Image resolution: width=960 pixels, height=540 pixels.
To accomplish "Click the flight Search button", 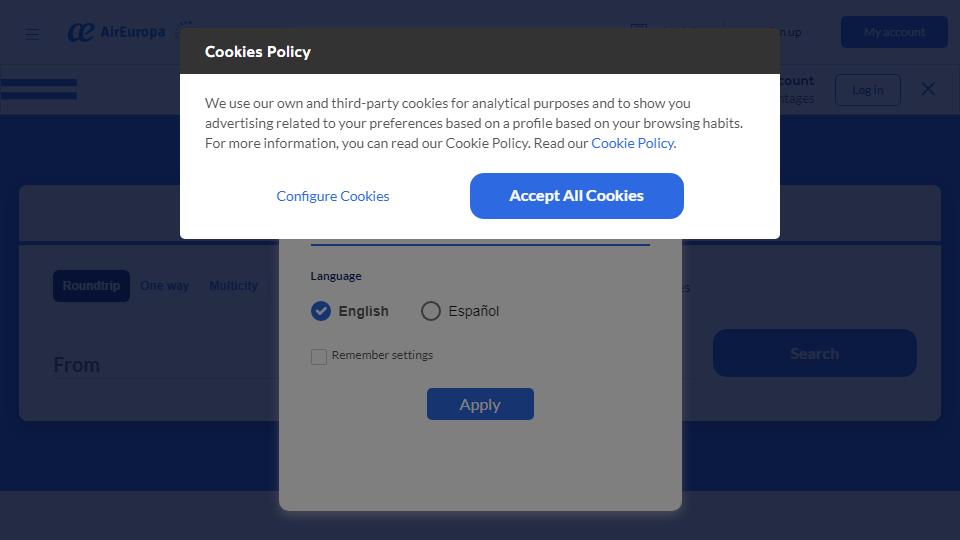I will pyautogui.click(x=814, y=353).
